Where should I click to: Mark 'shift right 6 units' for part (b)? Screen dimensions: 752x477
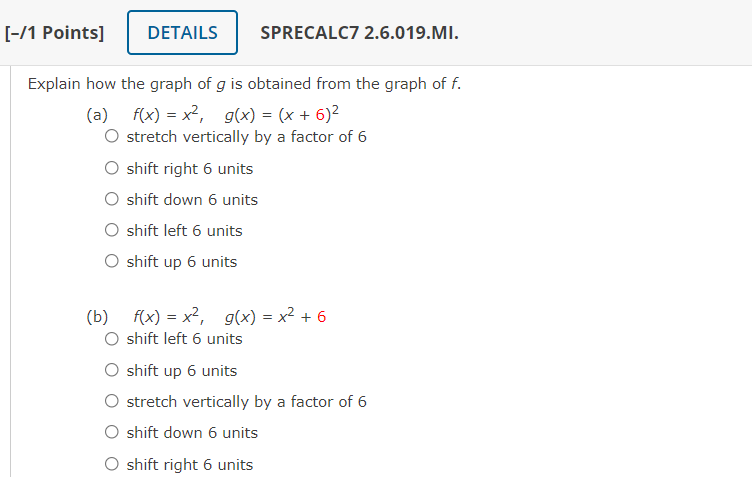(x=113, y=465)
